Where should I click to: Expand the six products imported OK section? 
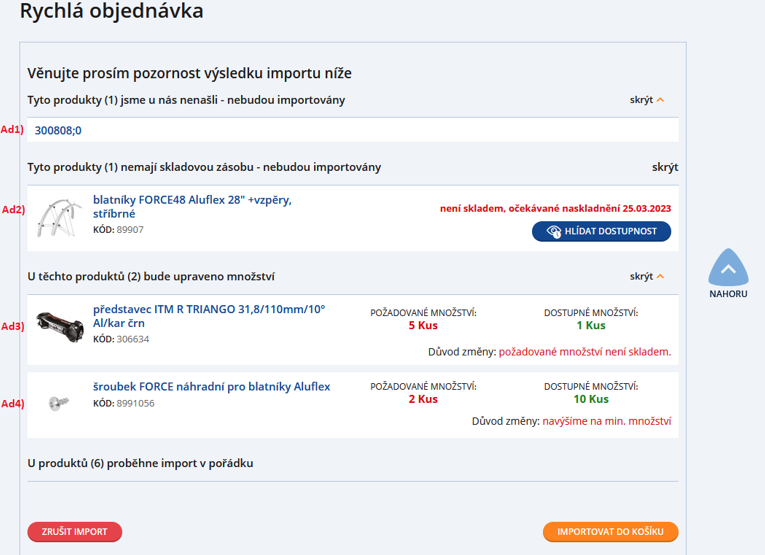click(140, 463)
